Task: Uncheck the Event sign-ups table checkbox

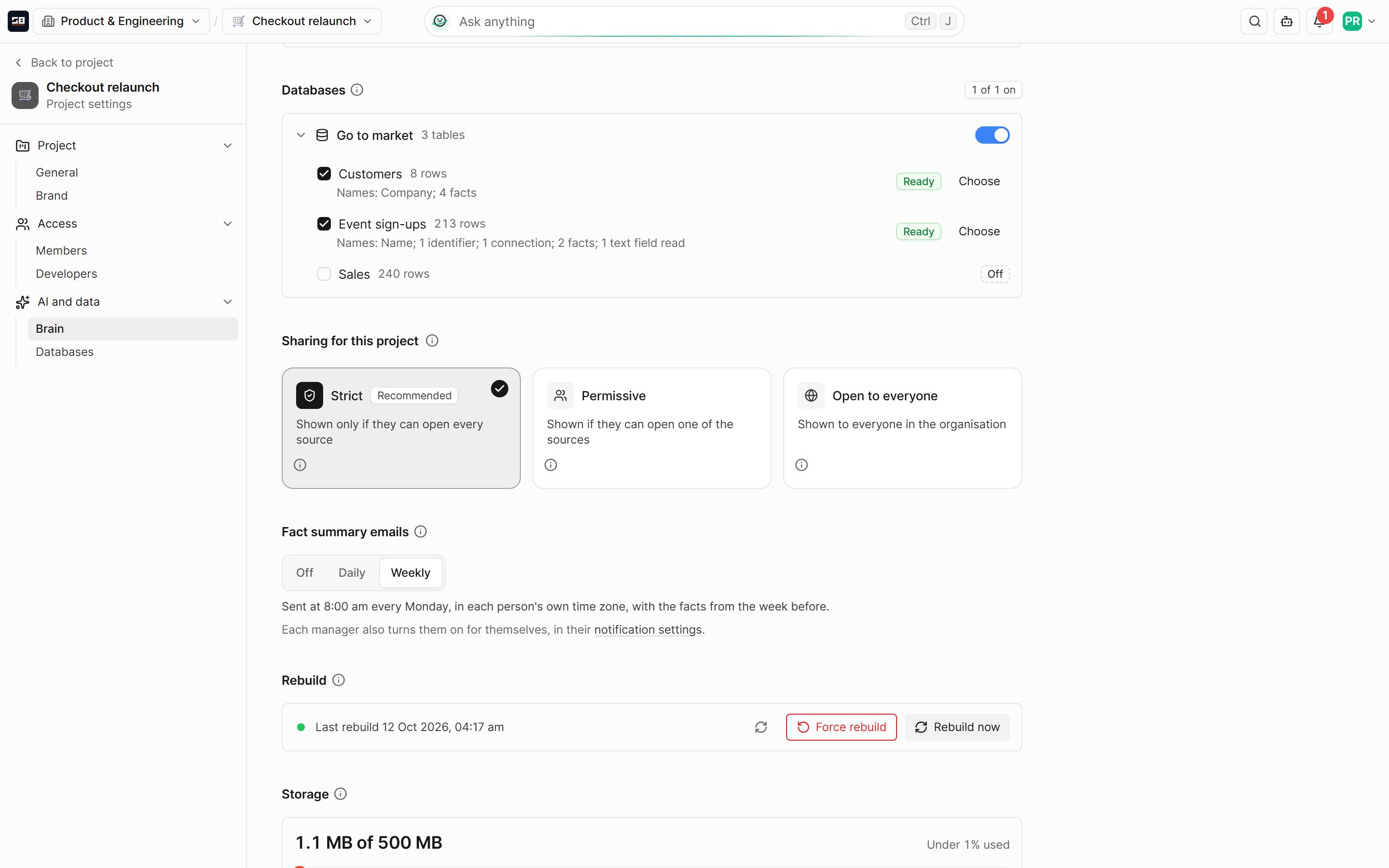Action: pos(324,224)
